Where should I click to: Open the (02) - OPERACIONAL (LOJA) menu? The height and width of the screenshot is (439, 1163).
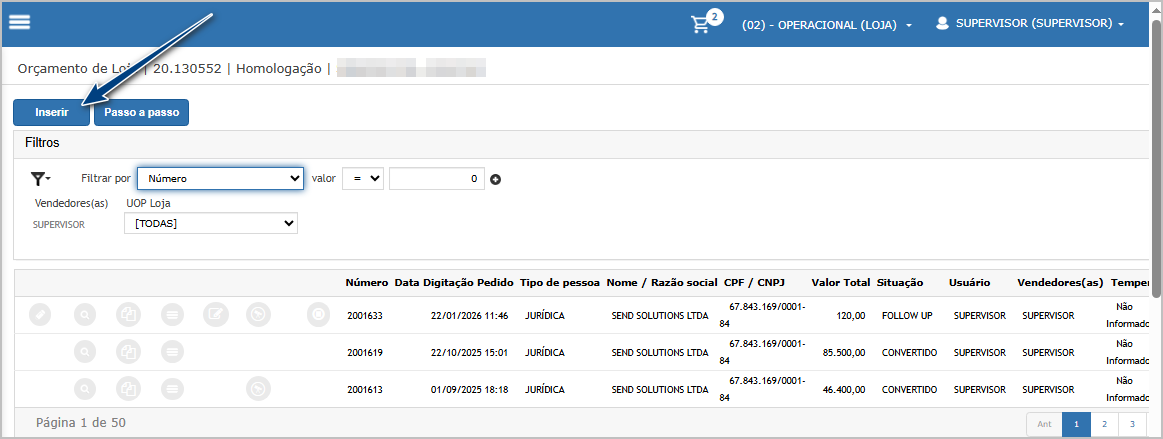click(826, 24)
